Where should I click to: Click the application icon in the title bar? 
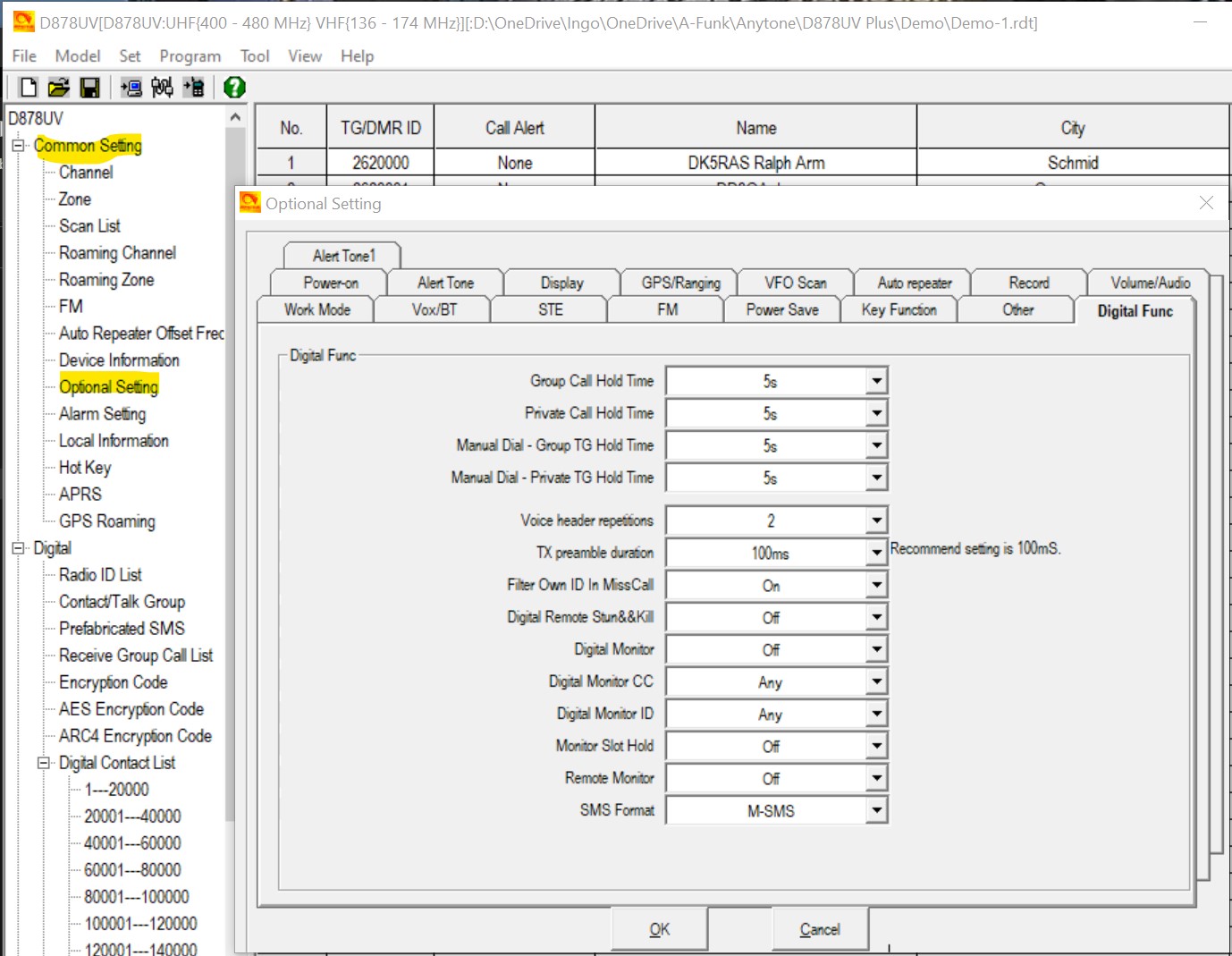pyautogui.click(x=23, y=21)
